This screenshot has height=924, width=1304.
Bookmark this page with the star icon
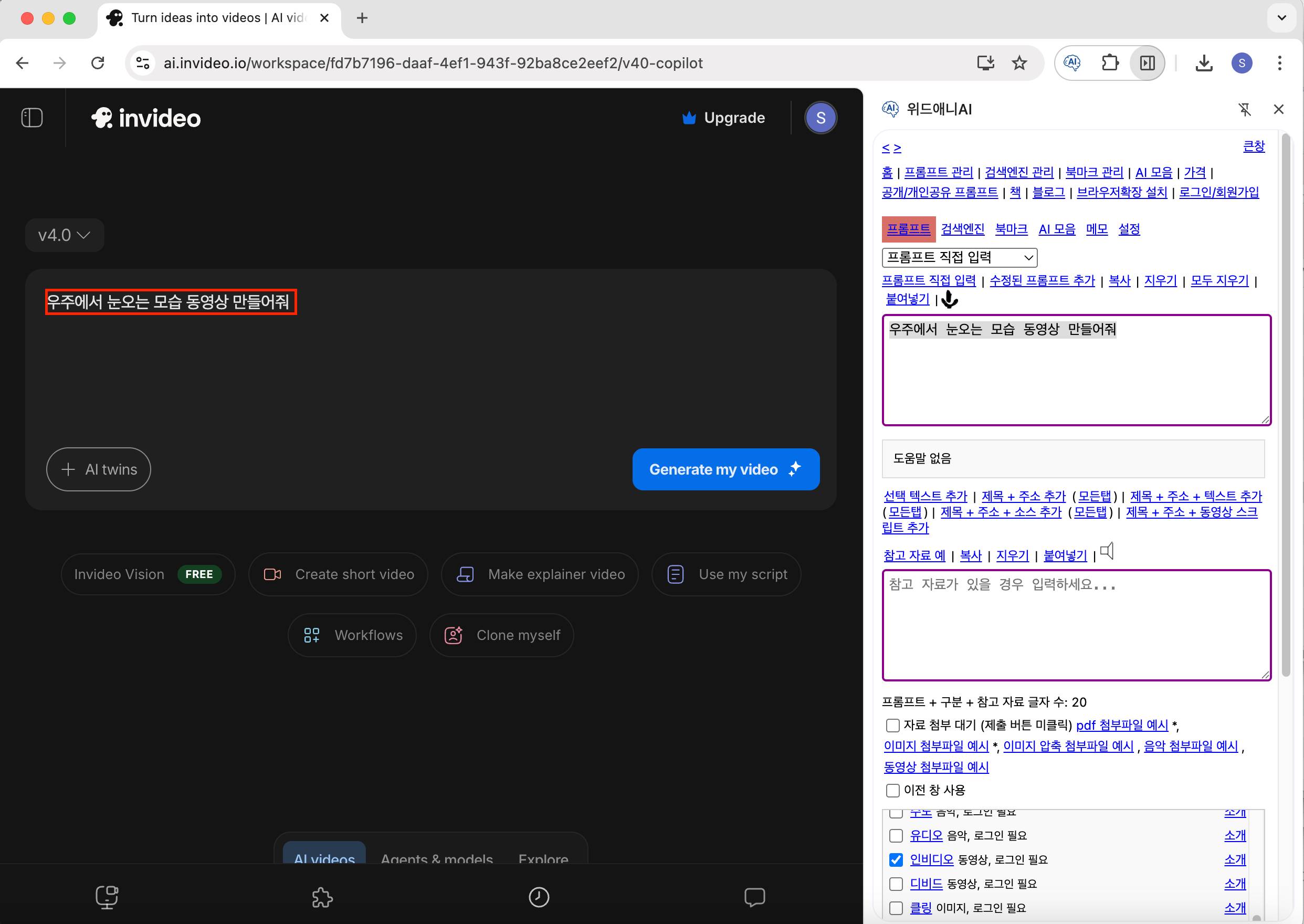click(1019, 62)
